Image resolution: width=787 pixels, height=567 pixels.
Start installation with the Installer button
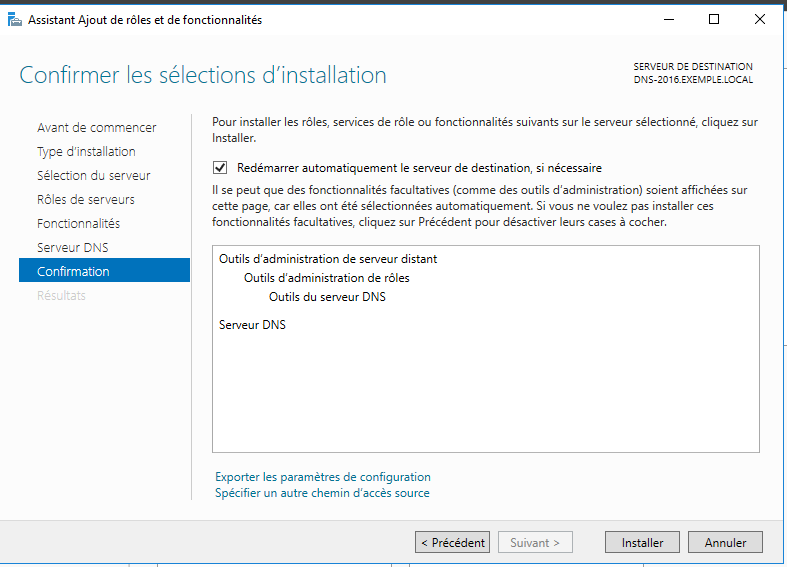pos(642,542)
